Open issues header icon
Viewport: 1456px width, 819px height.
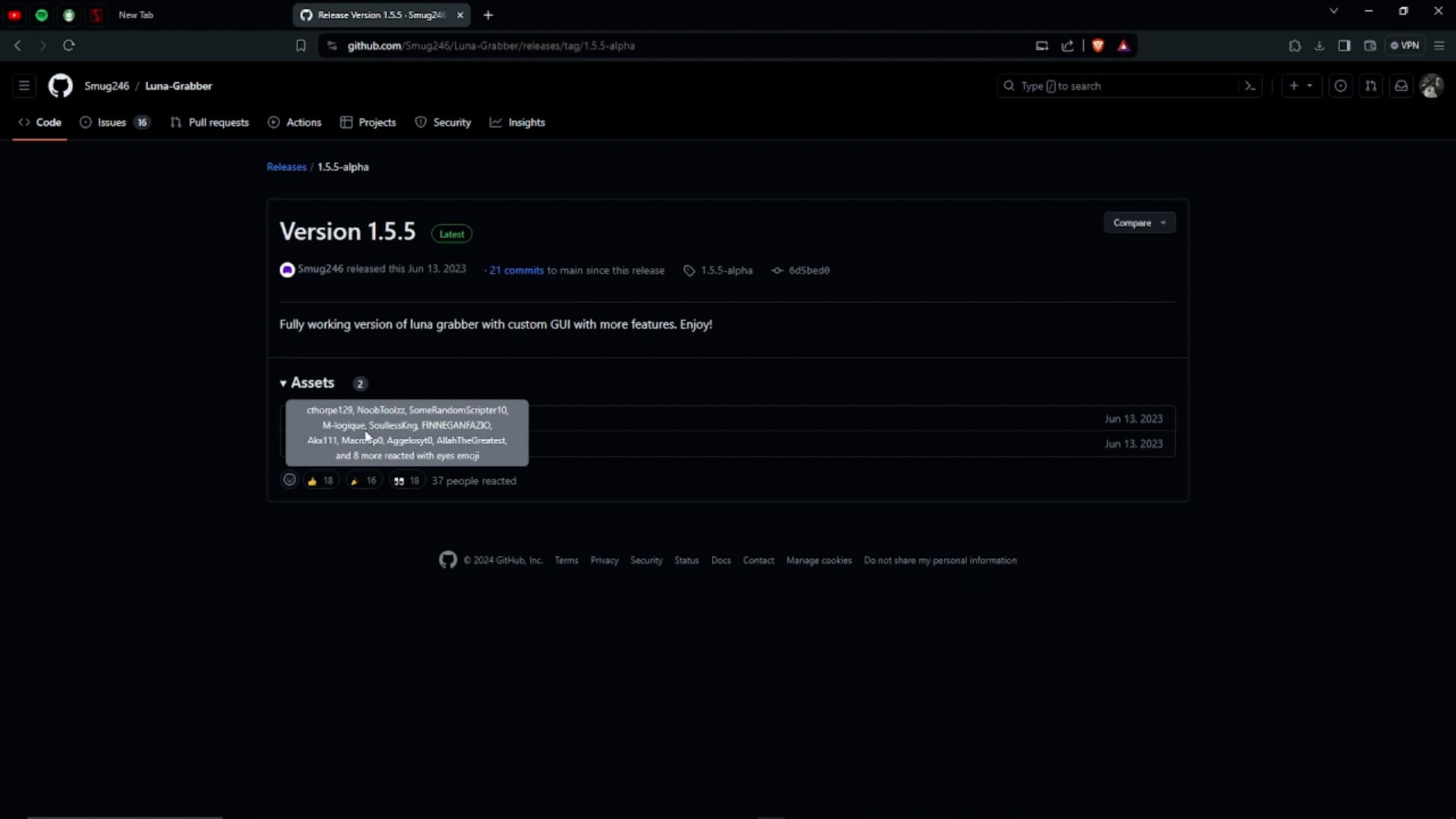click(1341, 86)
